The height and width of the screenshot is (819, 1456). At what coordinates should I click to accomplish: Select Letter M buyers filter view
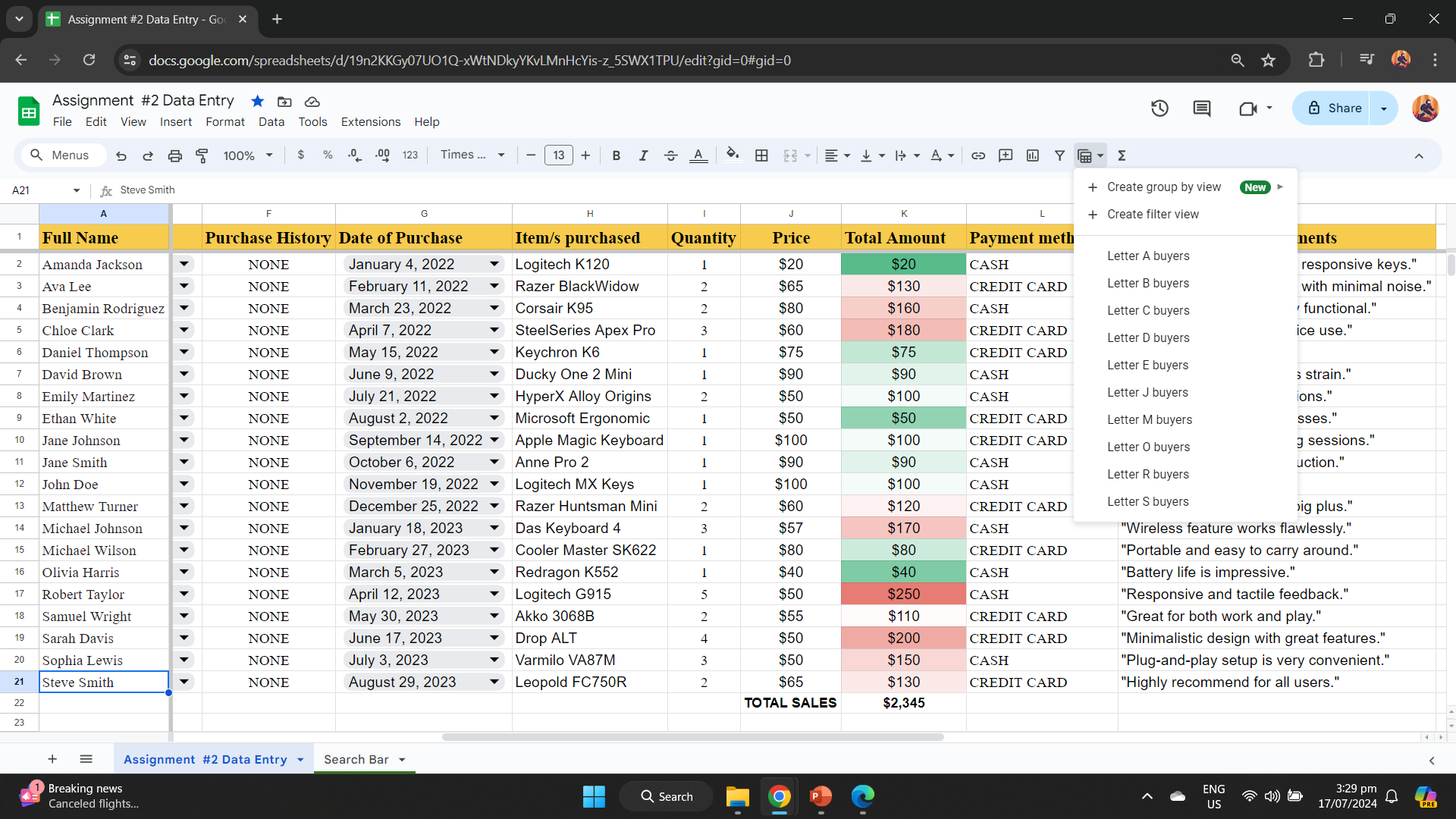tap(1149, 419)
